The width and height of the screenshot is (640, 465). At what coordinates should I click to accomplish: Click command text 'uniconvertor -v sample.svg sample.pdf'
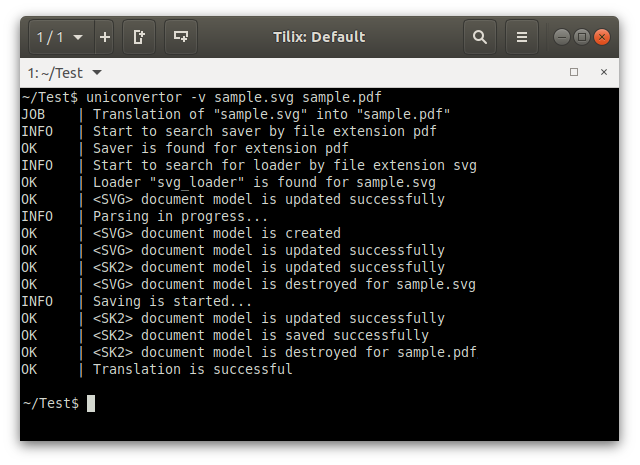pyautogui.click(x=234, y=98)
